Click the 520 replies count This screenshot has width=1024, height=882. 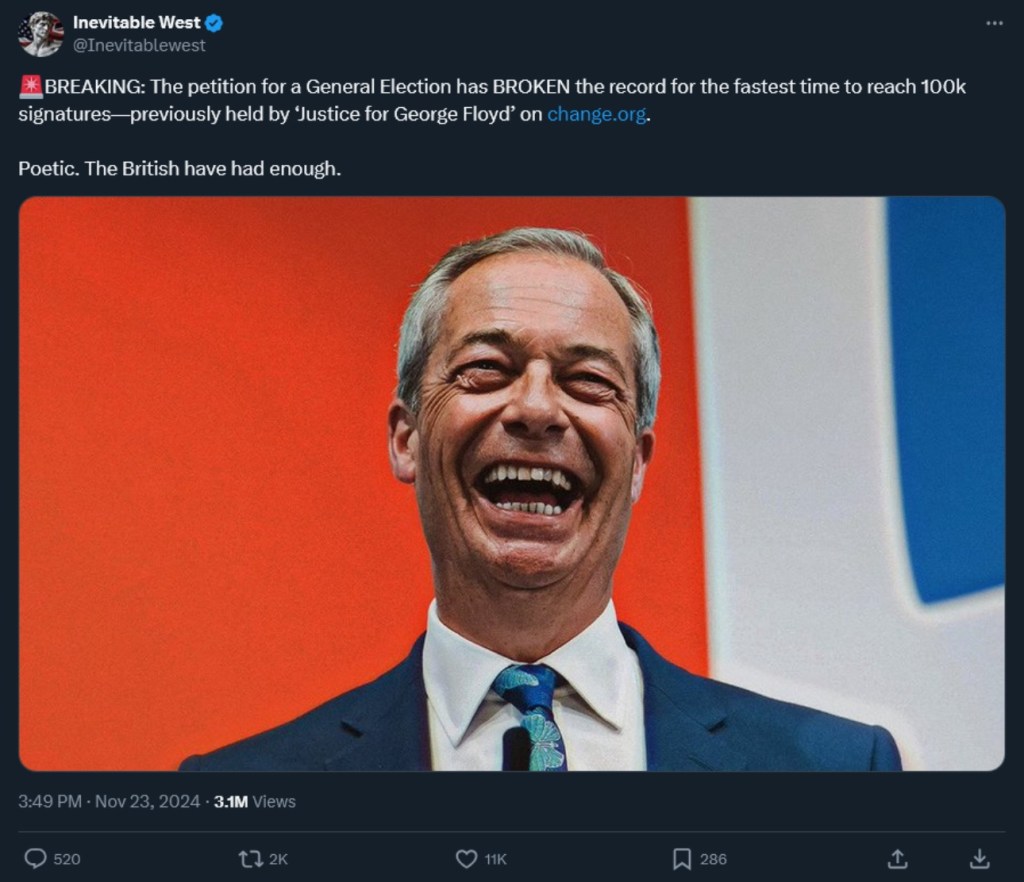(67, 859)
